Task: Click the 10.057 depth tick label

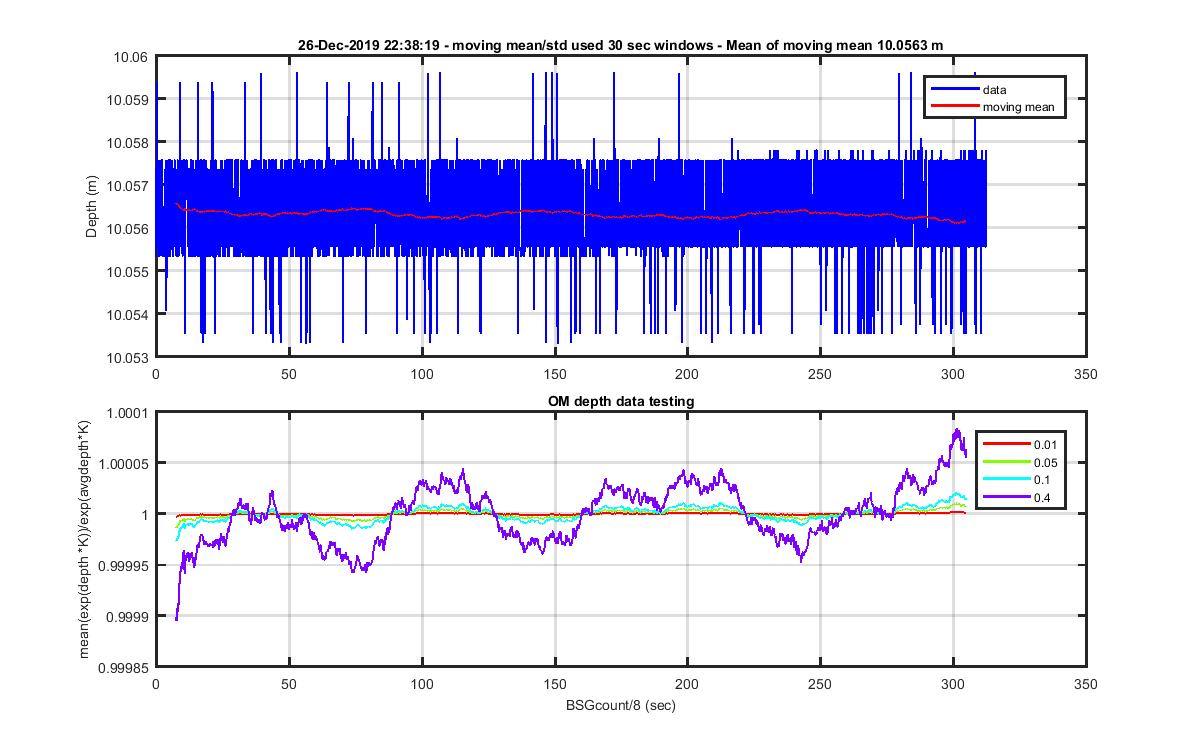Action: click(x=126, y=186)
